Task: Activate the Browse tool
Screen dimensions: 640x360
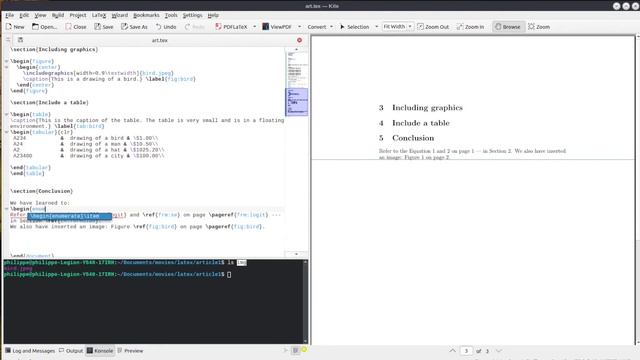Action: click(508, 27)
